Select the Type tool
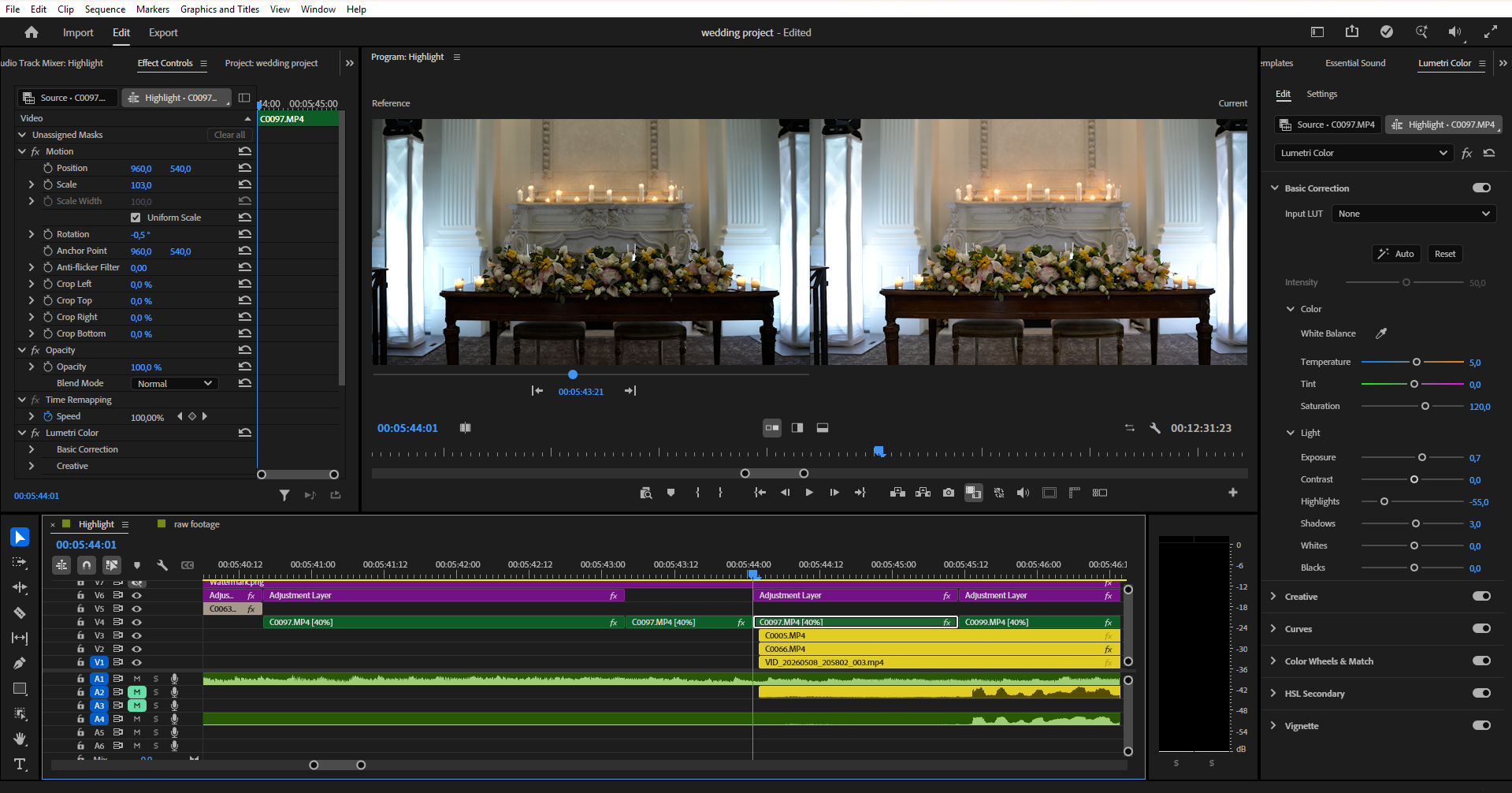Image resolution: width=1512 pixels, height=793 pixels. coord(20,764)
